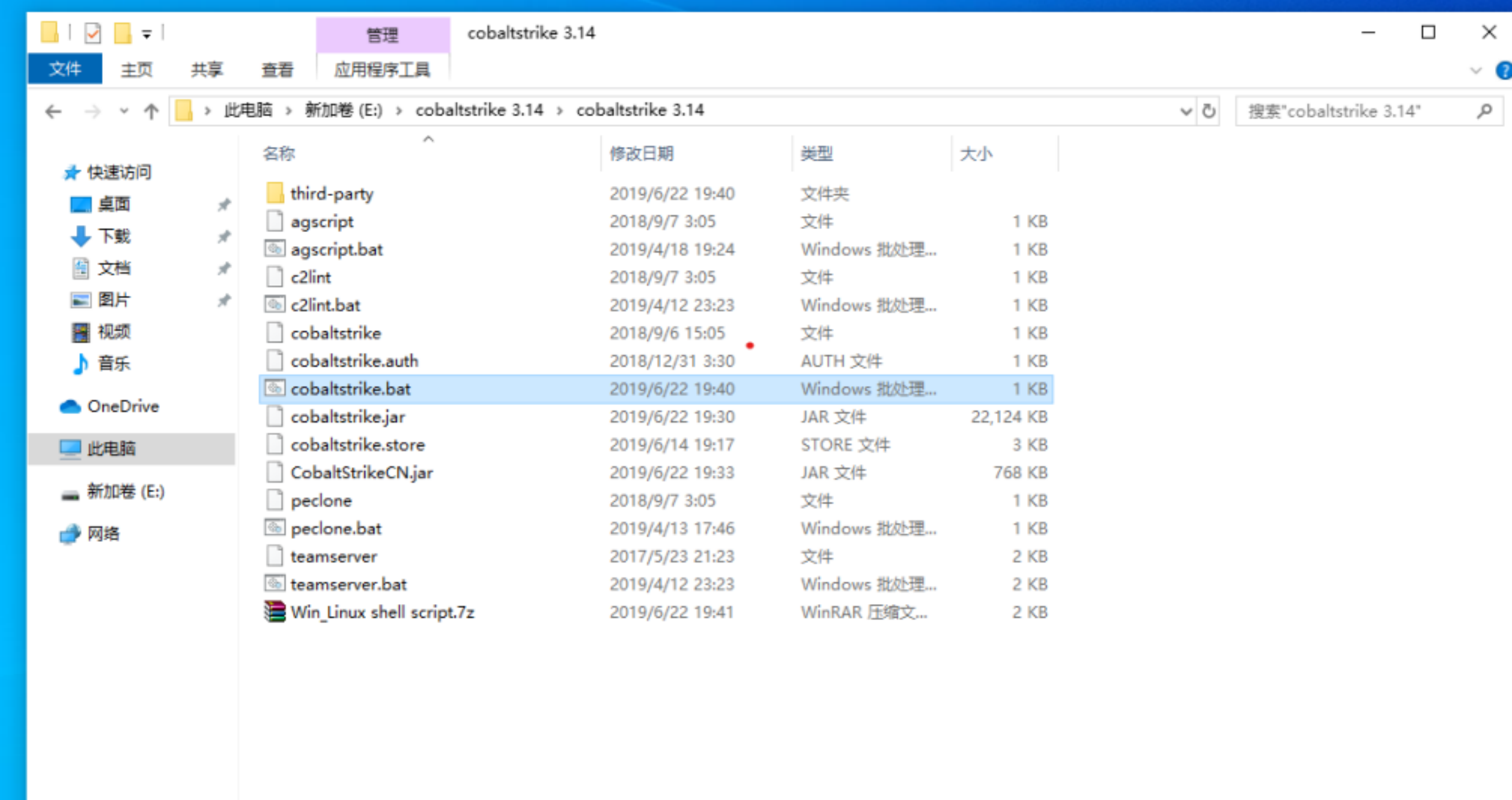Click the 共享 ribbon tab
The image size is (1512, 800).
point(206,69)
